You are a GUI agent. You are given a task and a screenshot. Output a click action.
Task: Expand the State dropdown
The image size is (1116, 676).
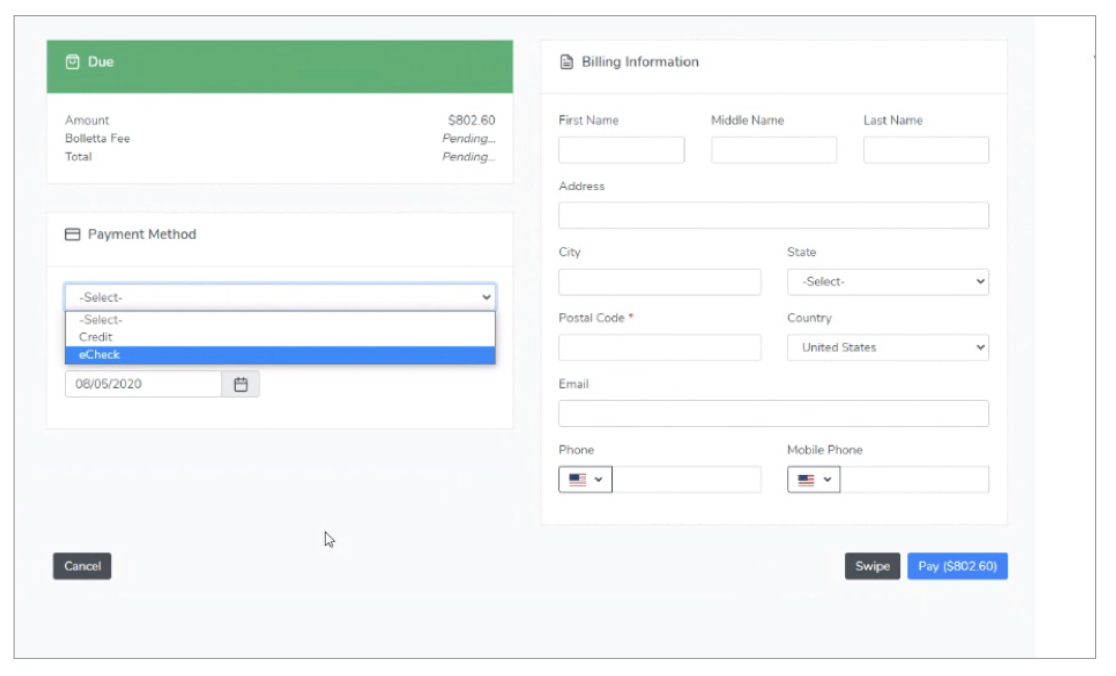887,282
